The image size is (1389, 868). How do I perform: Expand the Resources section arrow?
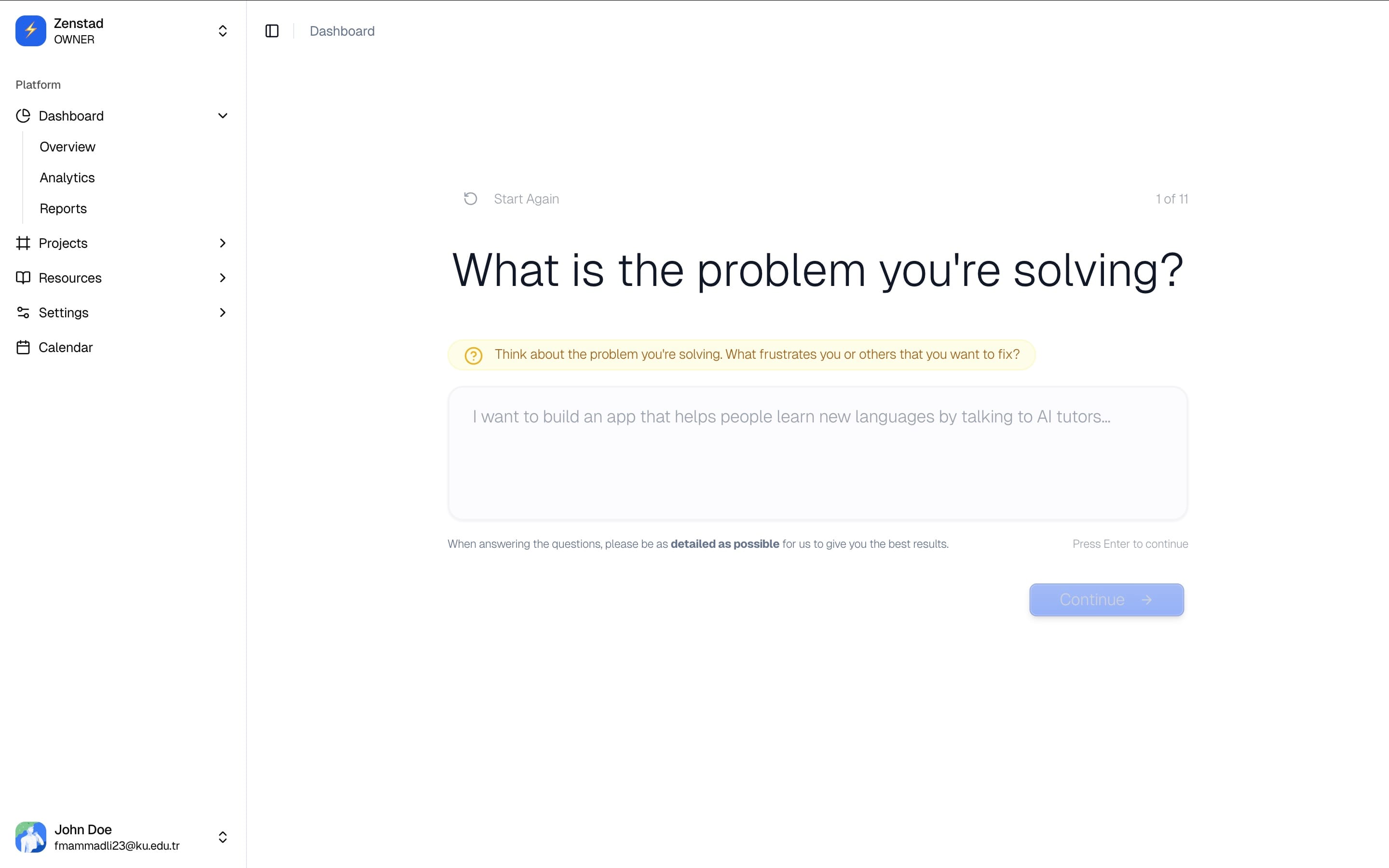[223, 278]
